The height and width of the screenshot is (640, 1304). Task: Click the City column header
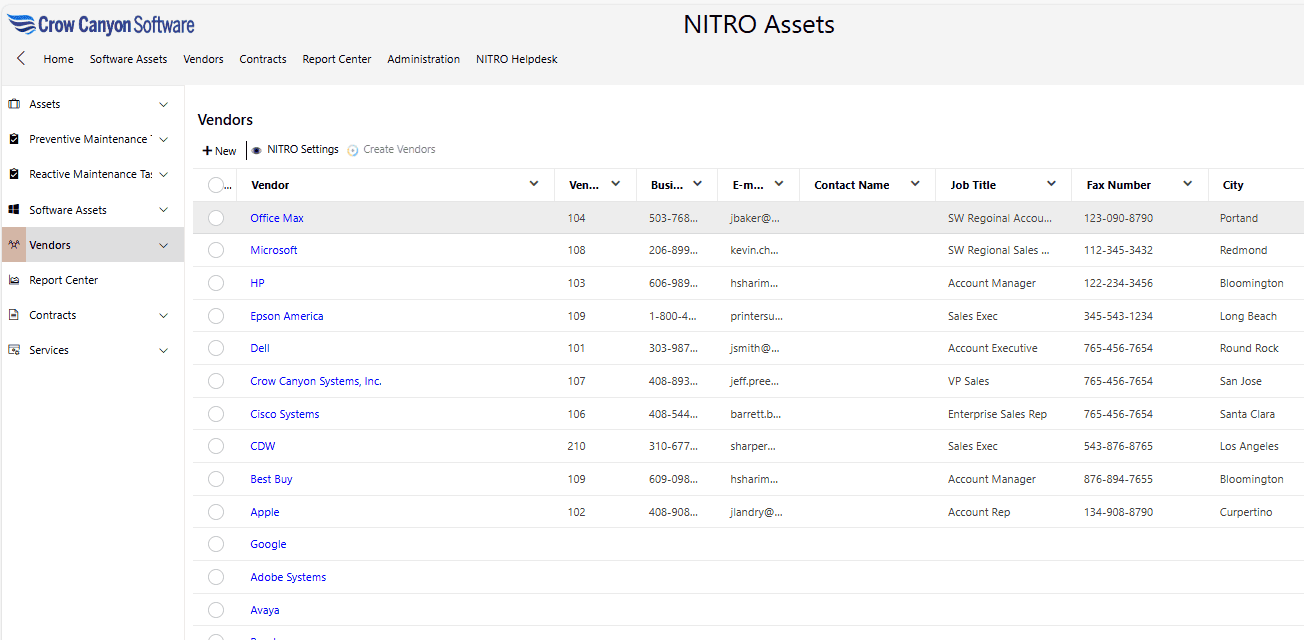[x=1233, y=185]
